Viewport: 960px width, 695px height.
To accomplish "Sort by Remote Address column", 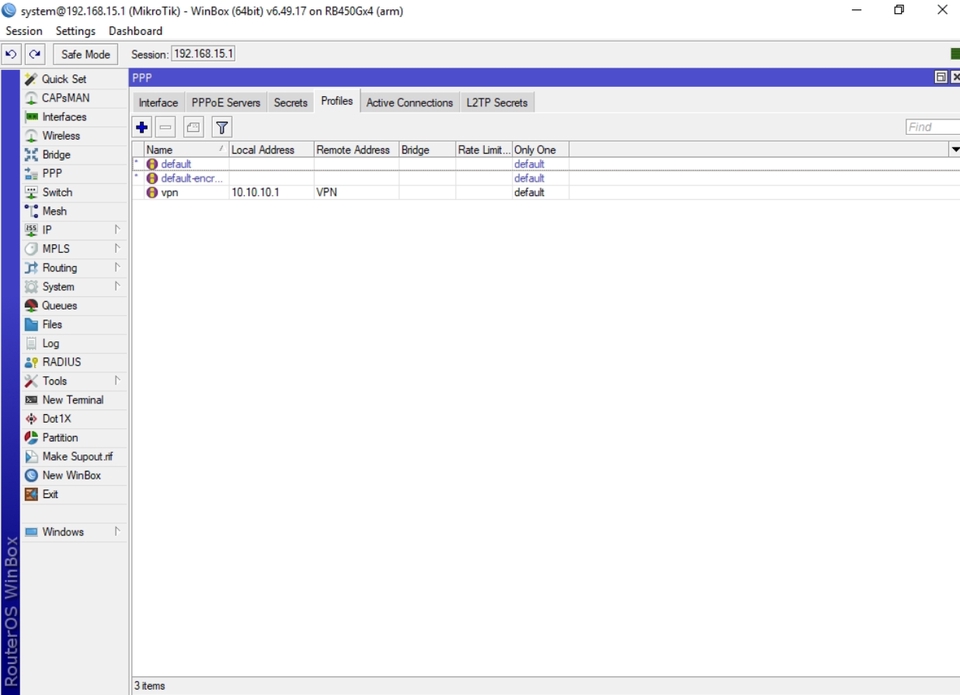I will point(357,149).
